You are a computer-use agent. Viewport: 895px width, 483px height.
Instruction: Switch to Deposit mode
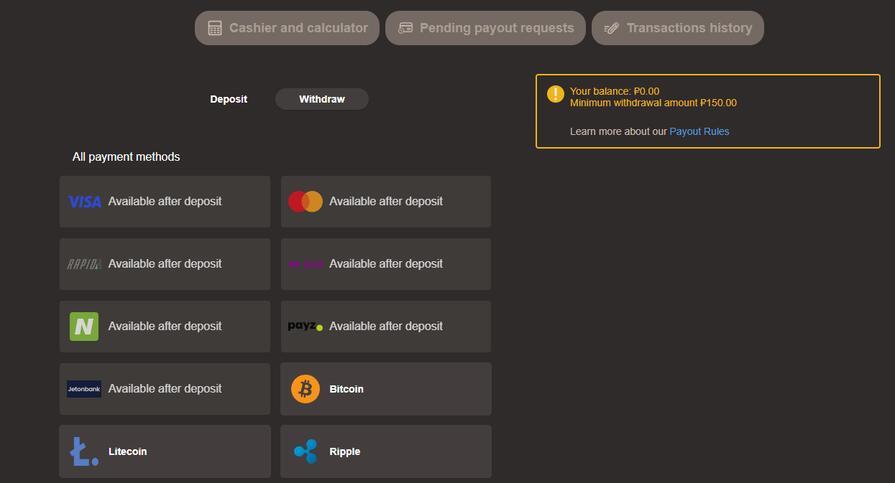(x=228, y=99)
